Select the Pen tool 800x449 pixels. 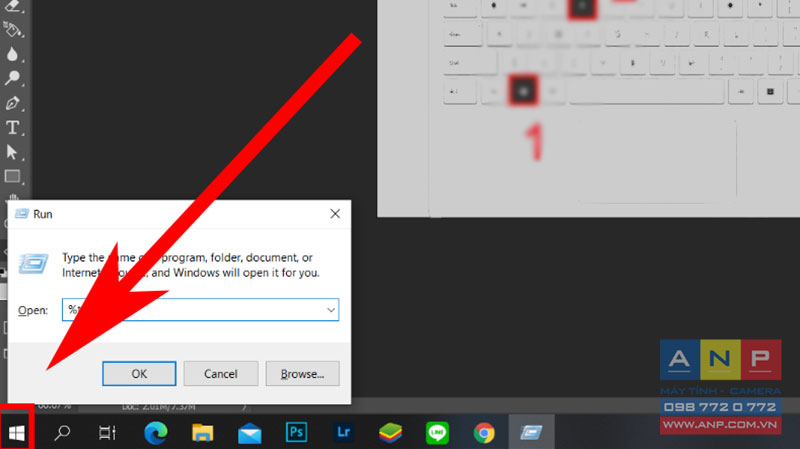(x=12, y=103)
